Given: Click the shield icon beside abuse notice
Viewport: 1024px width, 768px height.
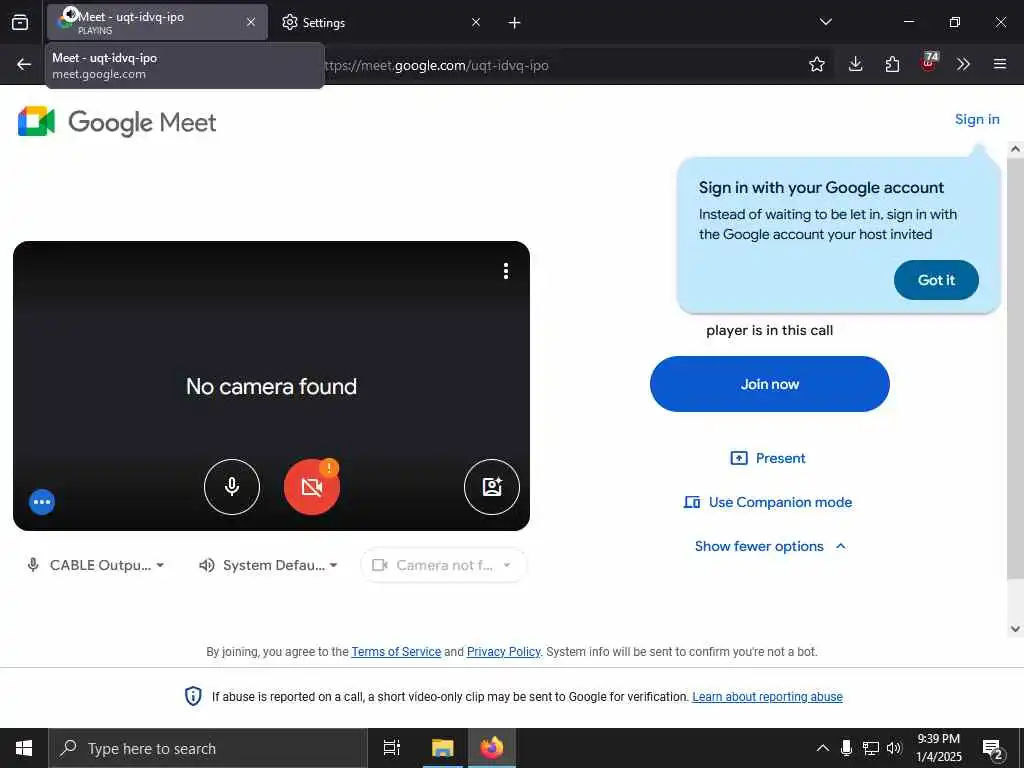Looking at the screenshot, I should (x=193, y=696).
